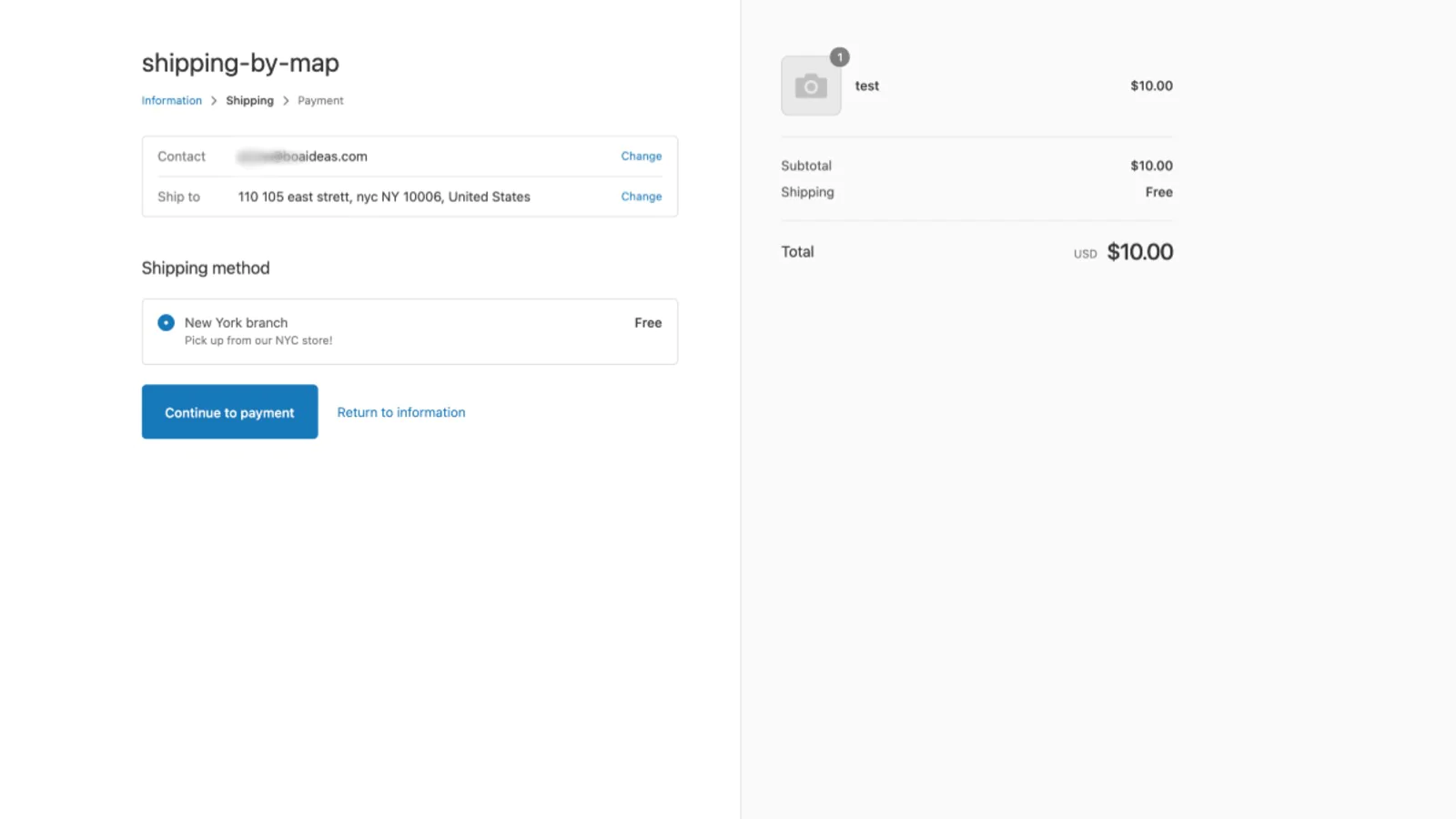The image size is (1456, 819).
Task: Click the USD total amount
Action: (1139, 252)
